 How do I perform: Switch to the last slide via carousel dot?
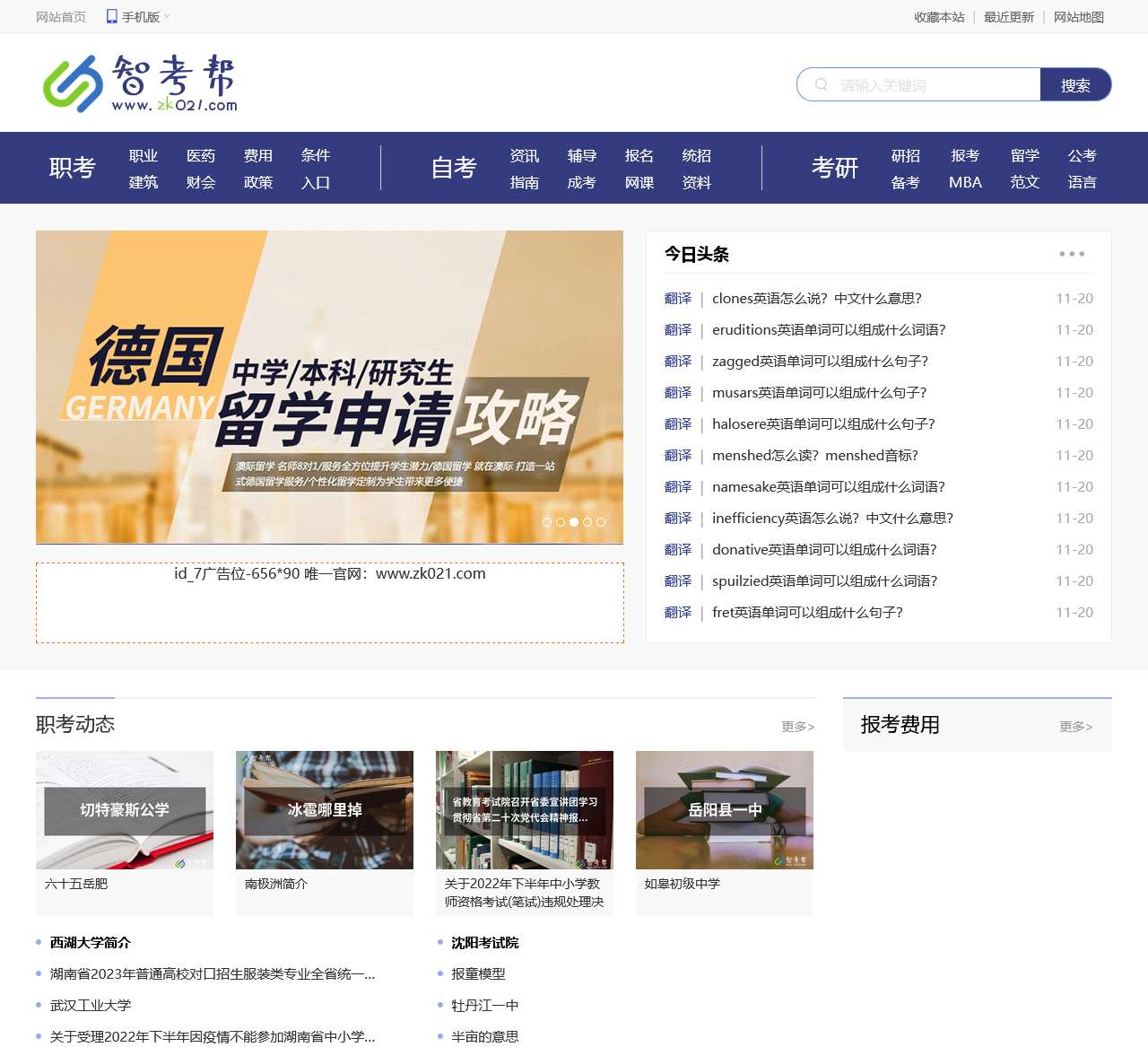point(602,521)
